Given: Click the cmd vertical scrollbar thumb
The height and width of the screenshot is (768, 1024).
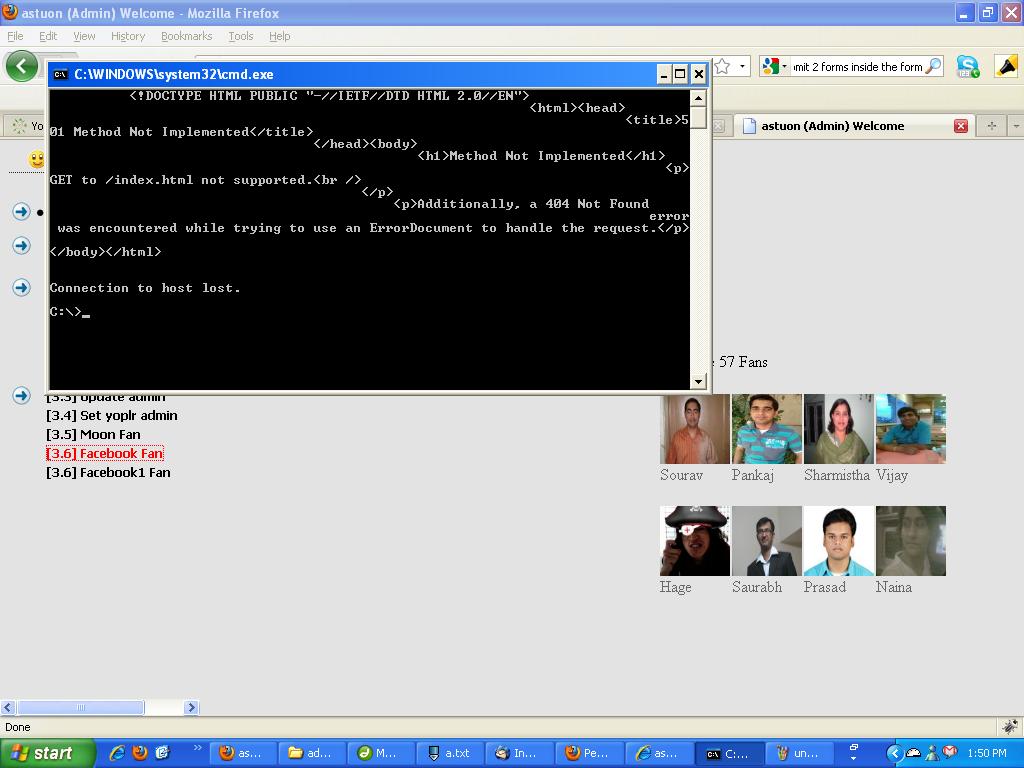Looking at the screenshot, I should (698, 118).
